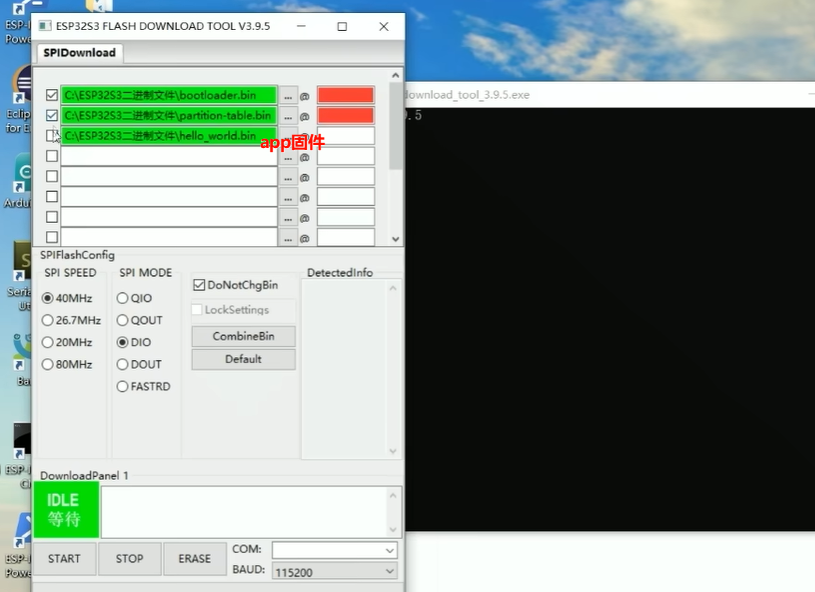Image resolution: width=815 pixels, height=592 pixels.
Task: Click the CombineBin button
Action: pos(243,336)
